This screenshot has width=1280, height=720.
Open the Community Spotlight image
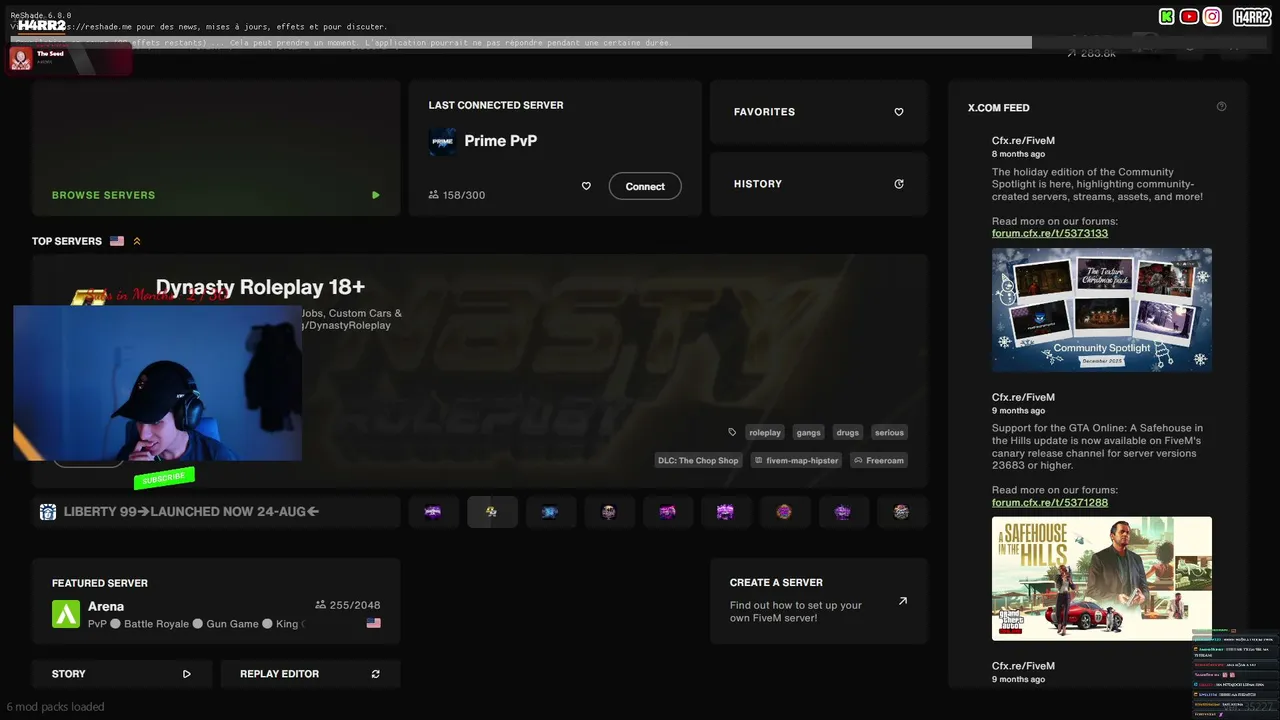click(x=1102, y=310)
